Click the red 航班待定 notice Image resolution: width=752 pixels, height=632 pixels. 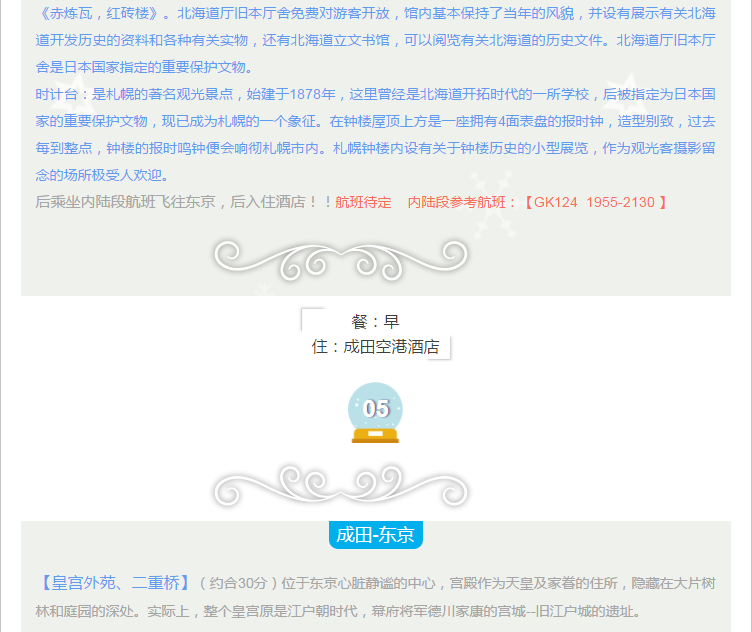point(363,202)
